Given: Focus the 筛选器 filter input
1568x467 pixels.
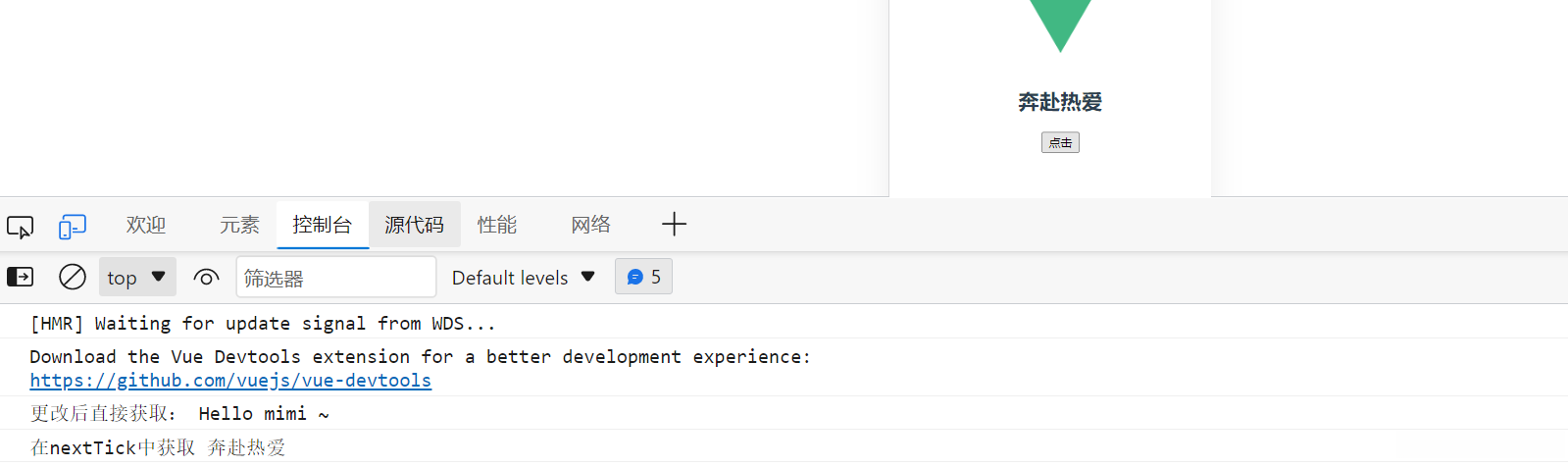Looking at the screenshot, I should [335, 278].
